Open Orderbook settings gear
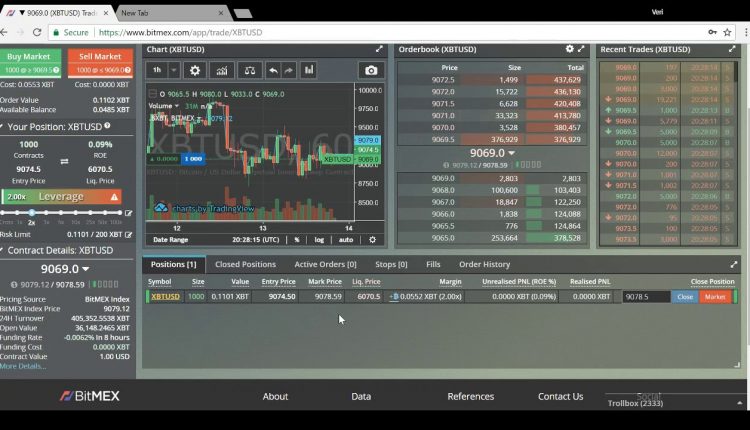Viewport: 750px width, 430px height. (569, 49)
